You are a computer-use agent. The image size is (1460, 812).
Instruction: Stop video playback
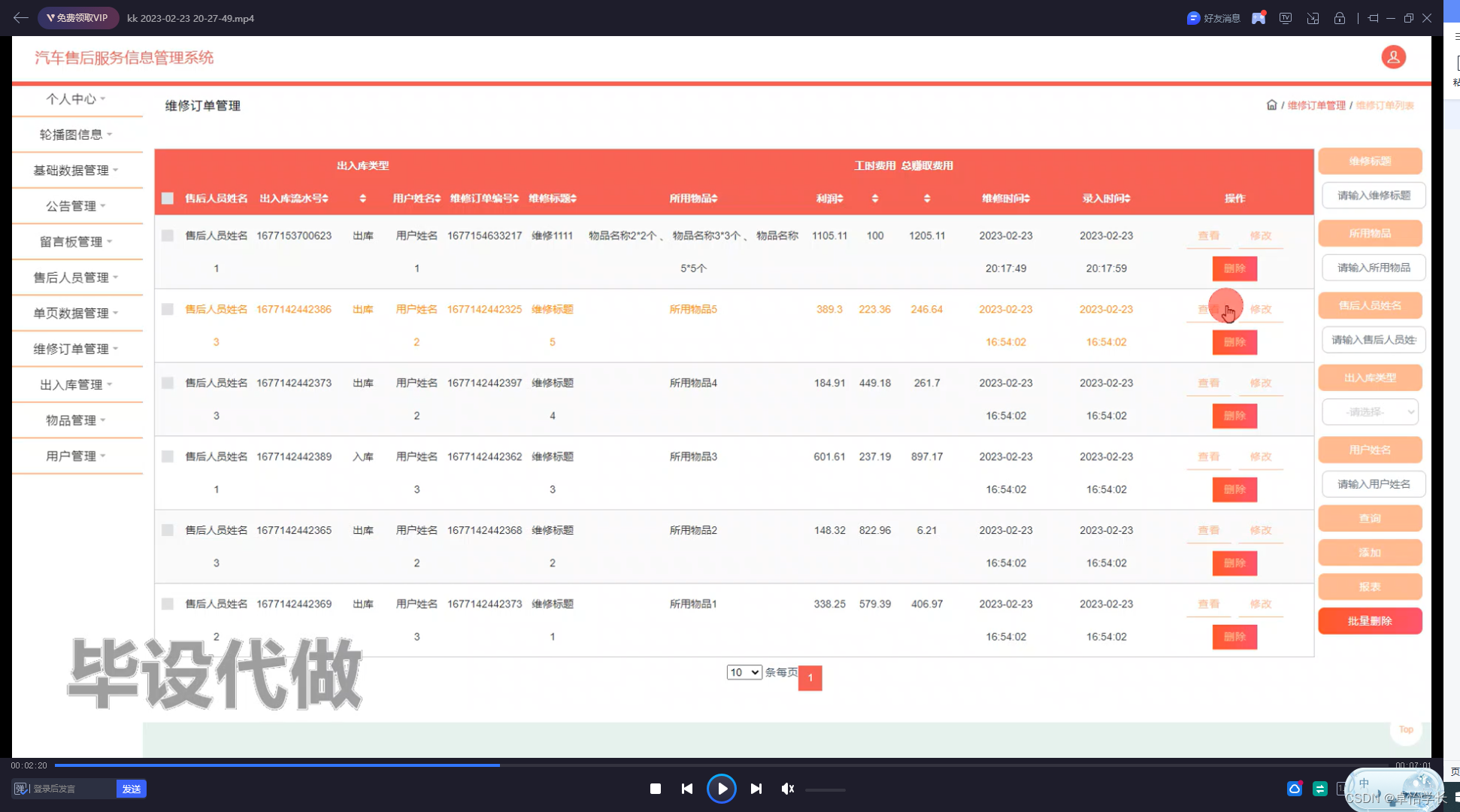click(x=656, y=789)
